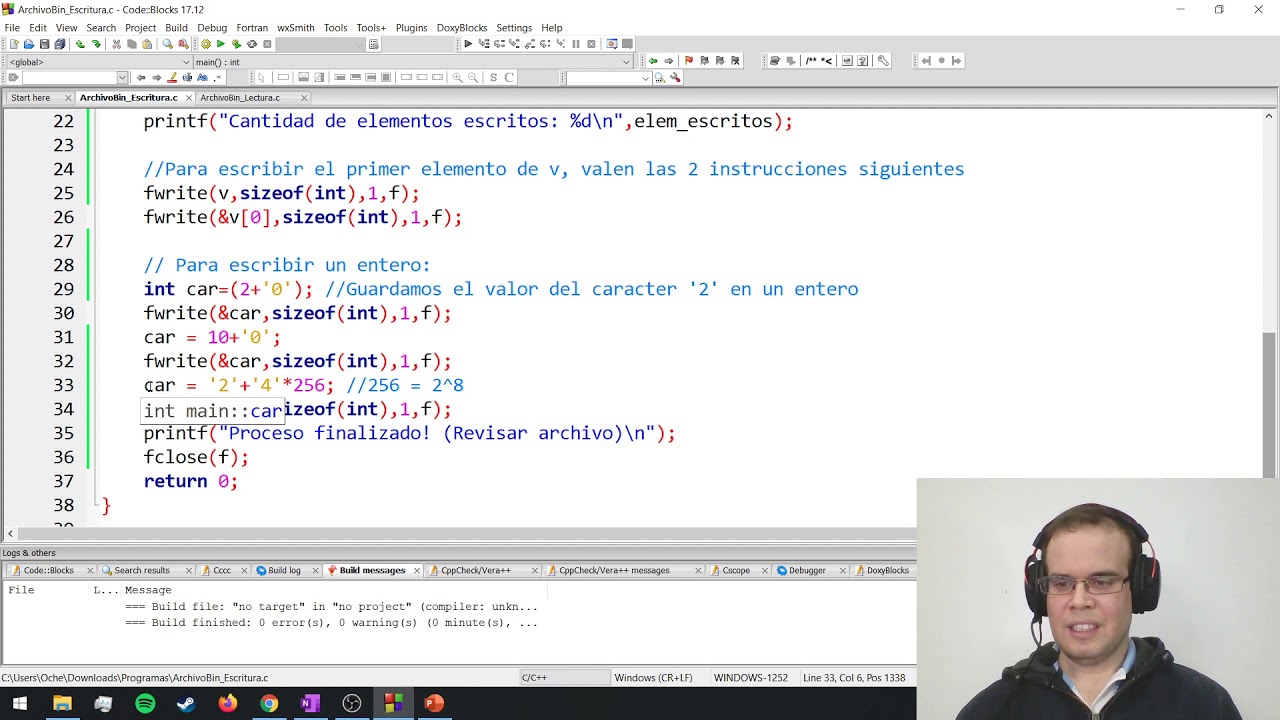Image resolution: width=1280 pixels, height=720 pixels.
Task: Click the New file icon
Action: coord(14,44)
